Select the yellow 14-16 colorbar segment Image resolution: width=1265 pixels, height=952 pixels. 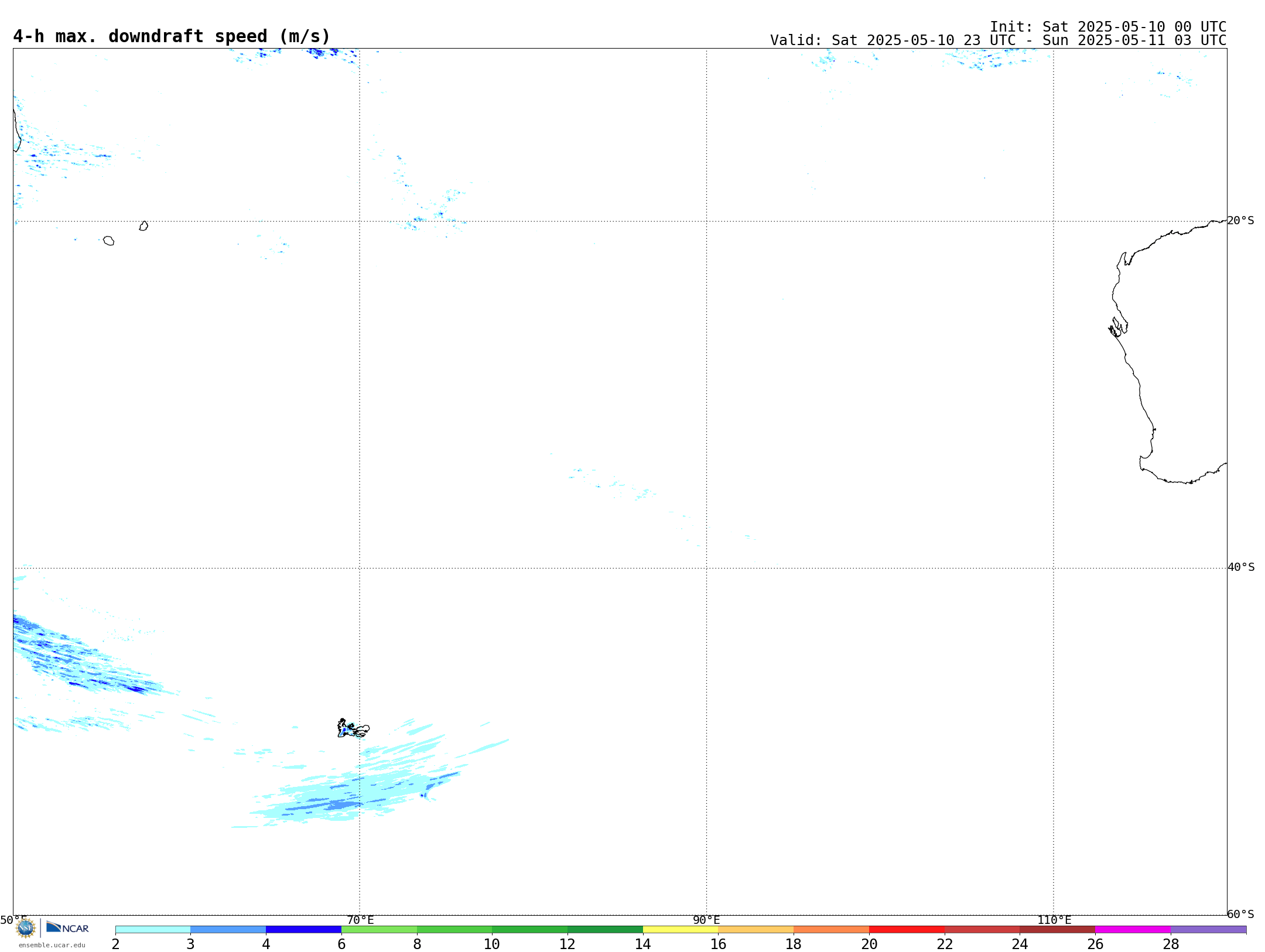[x=681, y=929]
